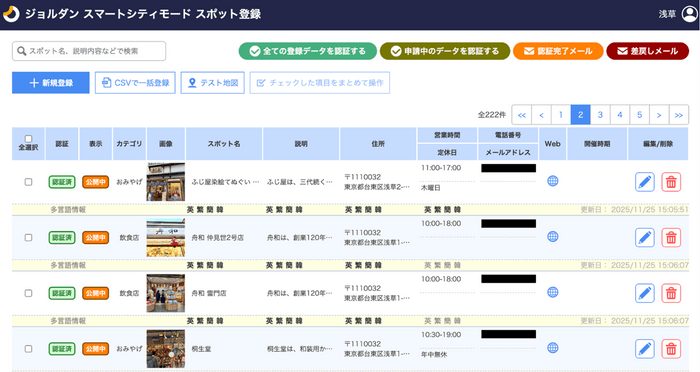This screenshot has width=700, height=372.
Task: Click the 全222件 total count text
Action: click(492, 115)
